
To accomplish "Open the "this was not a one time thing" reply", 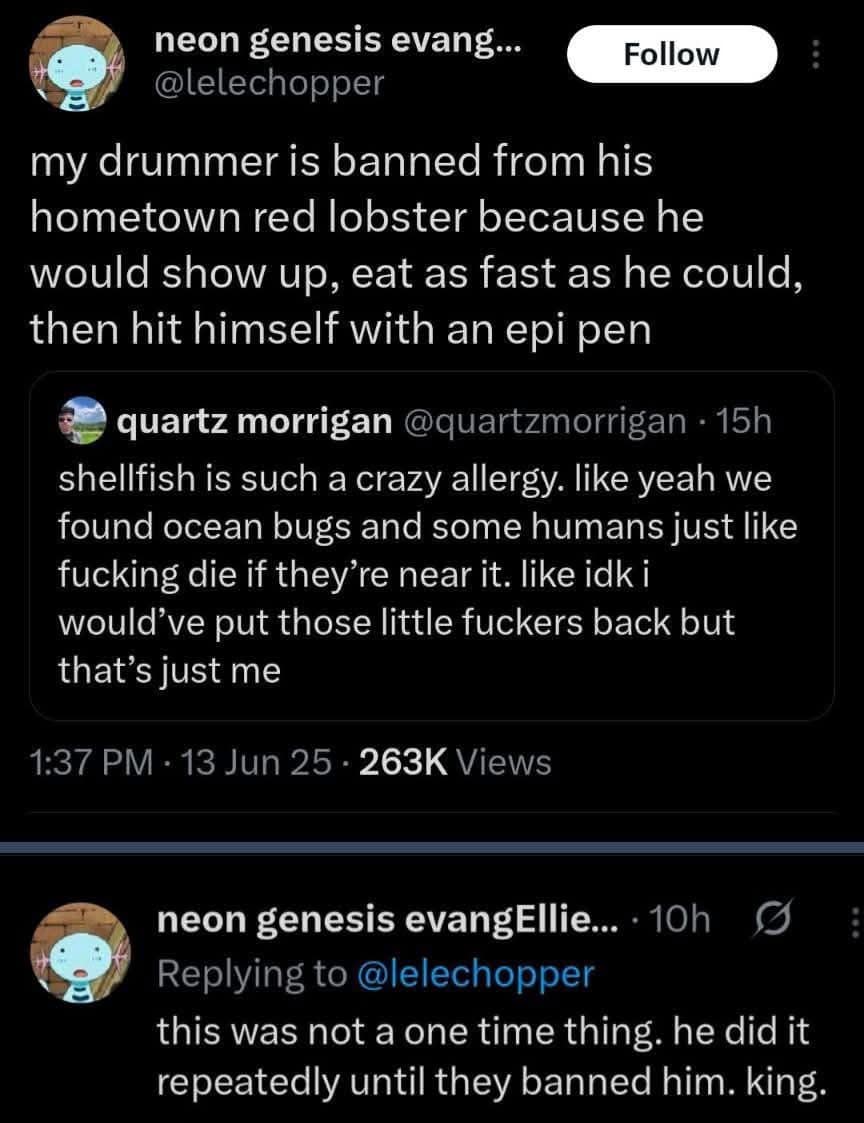I will pos(488,1054).
